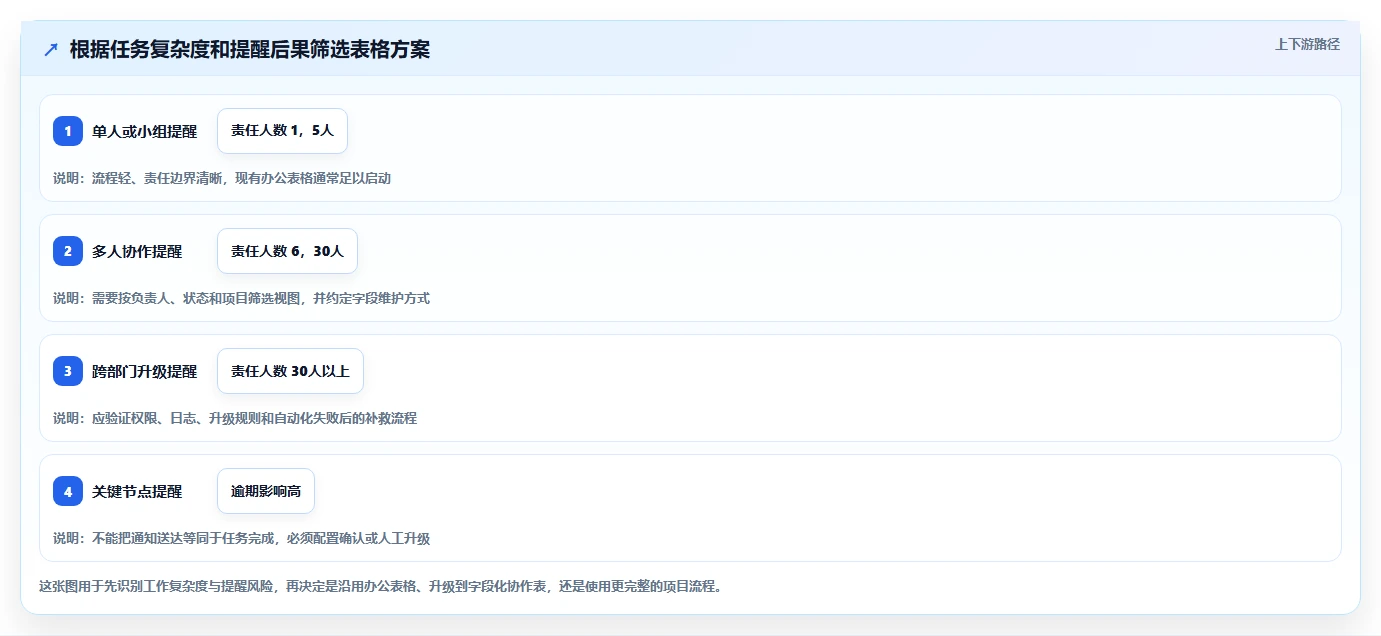The height and width of the screenshot is (636, 1381).
Task: Click the note starting 说明：应验证权限、日志
Action: point(235,418)
